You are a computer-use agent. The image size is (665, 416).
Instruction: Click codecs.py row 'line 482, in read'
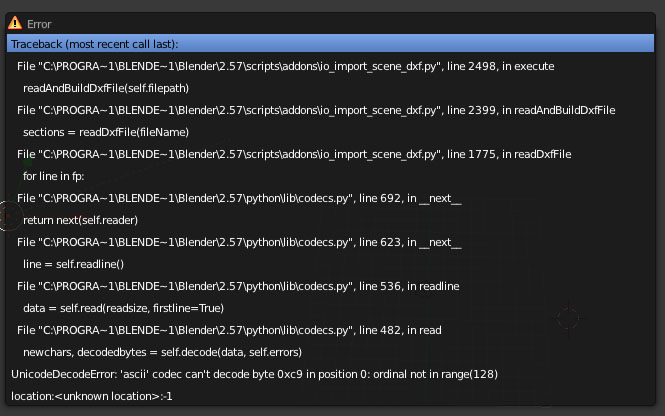coord(330,330)
